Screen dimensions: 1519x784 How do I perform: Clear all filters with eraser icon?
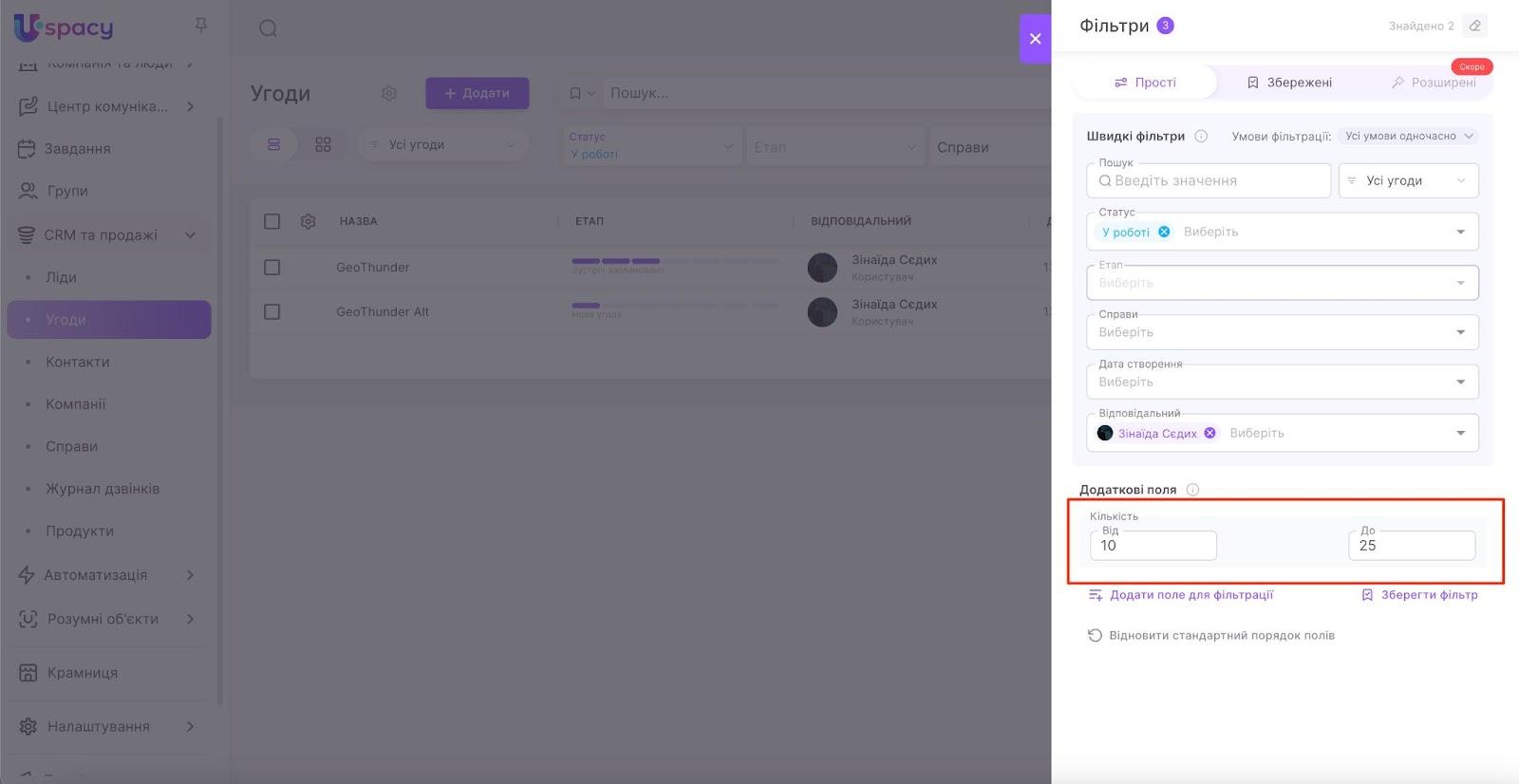pyautogui.click(x=1474, y=26)
